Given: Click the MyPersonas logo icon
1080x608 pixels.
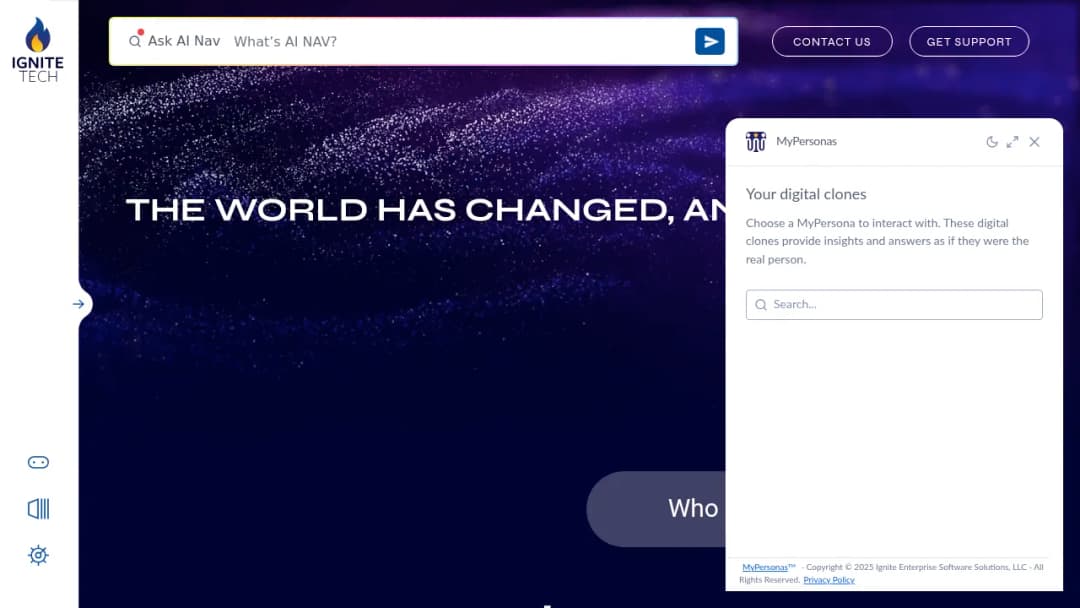Looking at the screenshot, I should point(756,141).
